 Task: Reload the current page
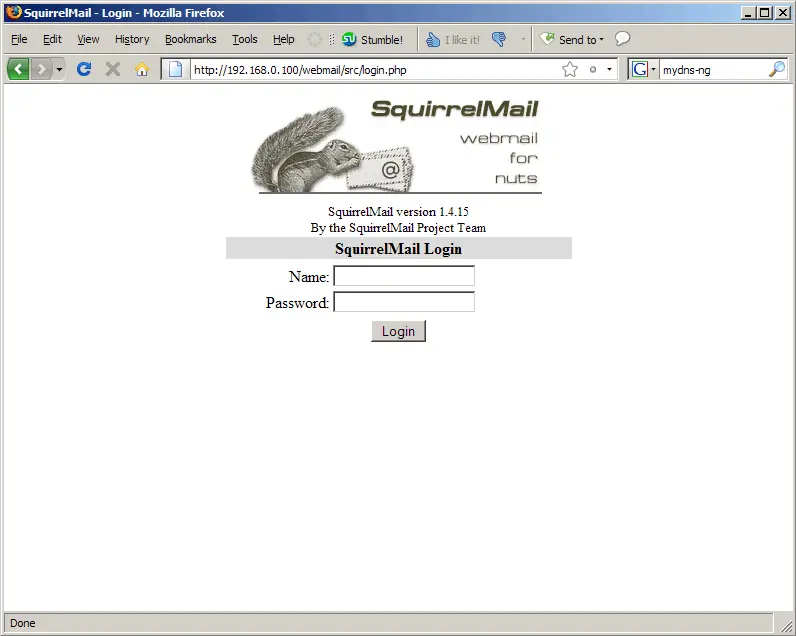[84, 69]
